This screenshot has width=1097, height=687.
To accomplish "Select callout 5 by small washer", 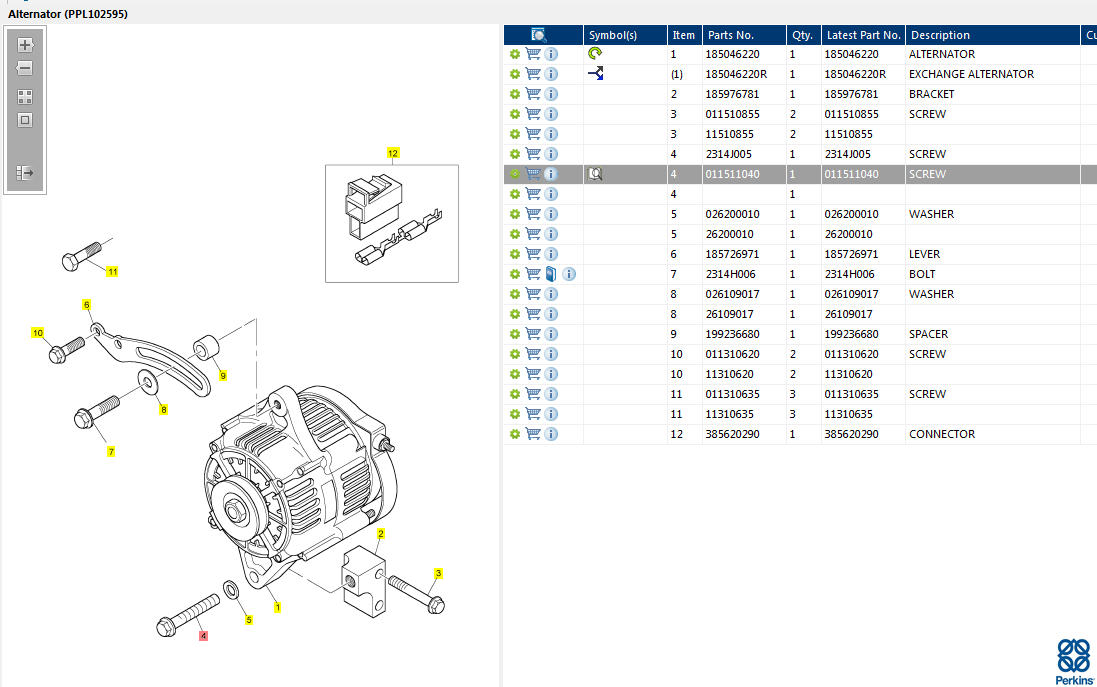I will click(249, 620).
